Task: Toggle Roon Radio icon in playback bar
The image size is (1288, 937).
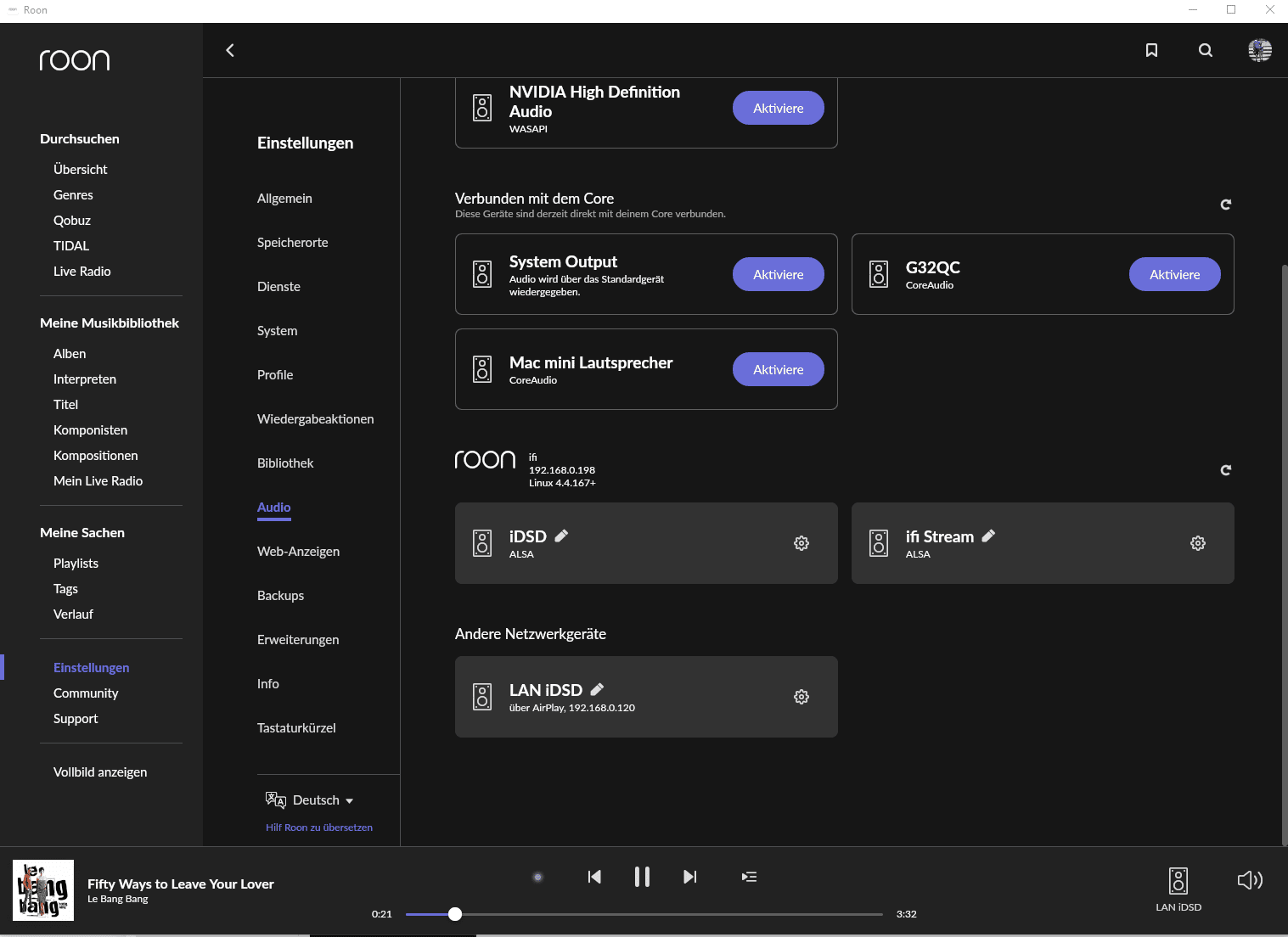Action: (537, 877)
